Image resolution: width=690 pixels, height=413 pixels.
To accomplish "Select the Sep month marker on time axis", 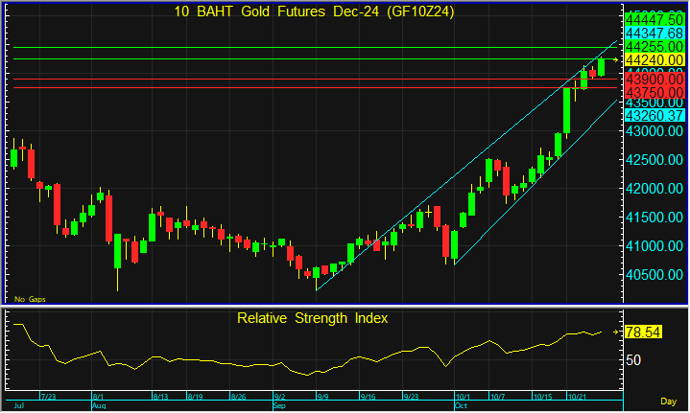I will (x=280, y=407).
